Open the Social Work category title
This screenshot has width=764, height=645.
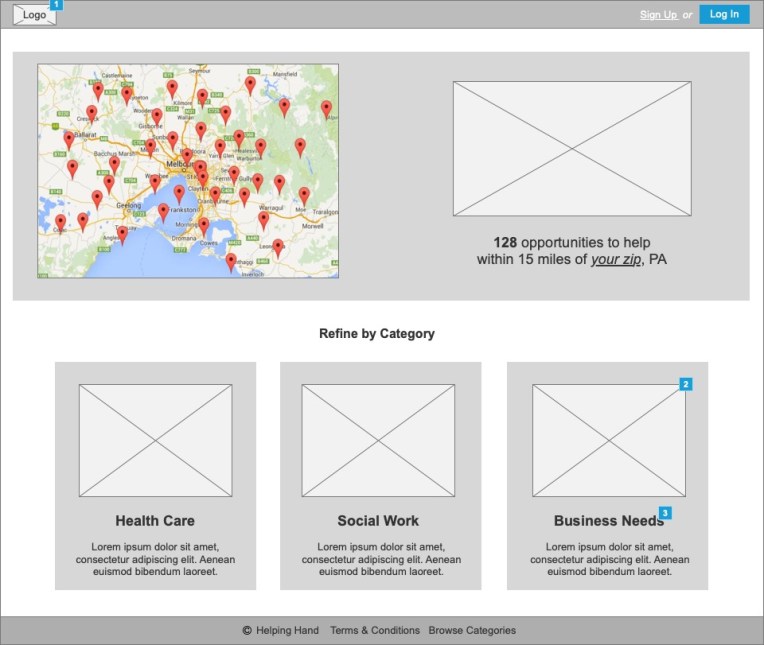pos(378,521)
